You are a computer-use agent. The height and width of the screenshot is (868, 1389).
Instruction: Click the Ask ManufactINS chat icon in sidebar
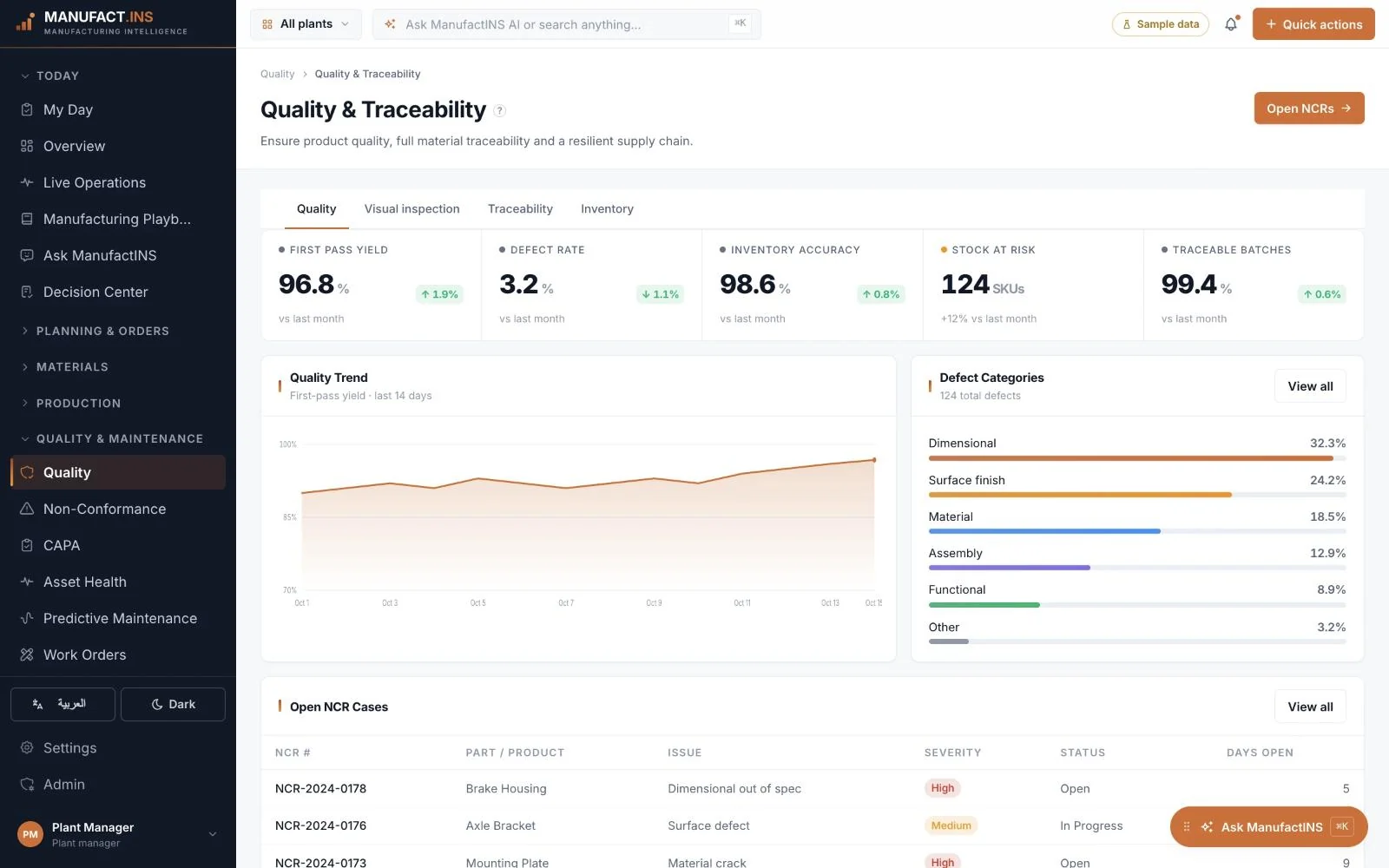coord(27,255)
